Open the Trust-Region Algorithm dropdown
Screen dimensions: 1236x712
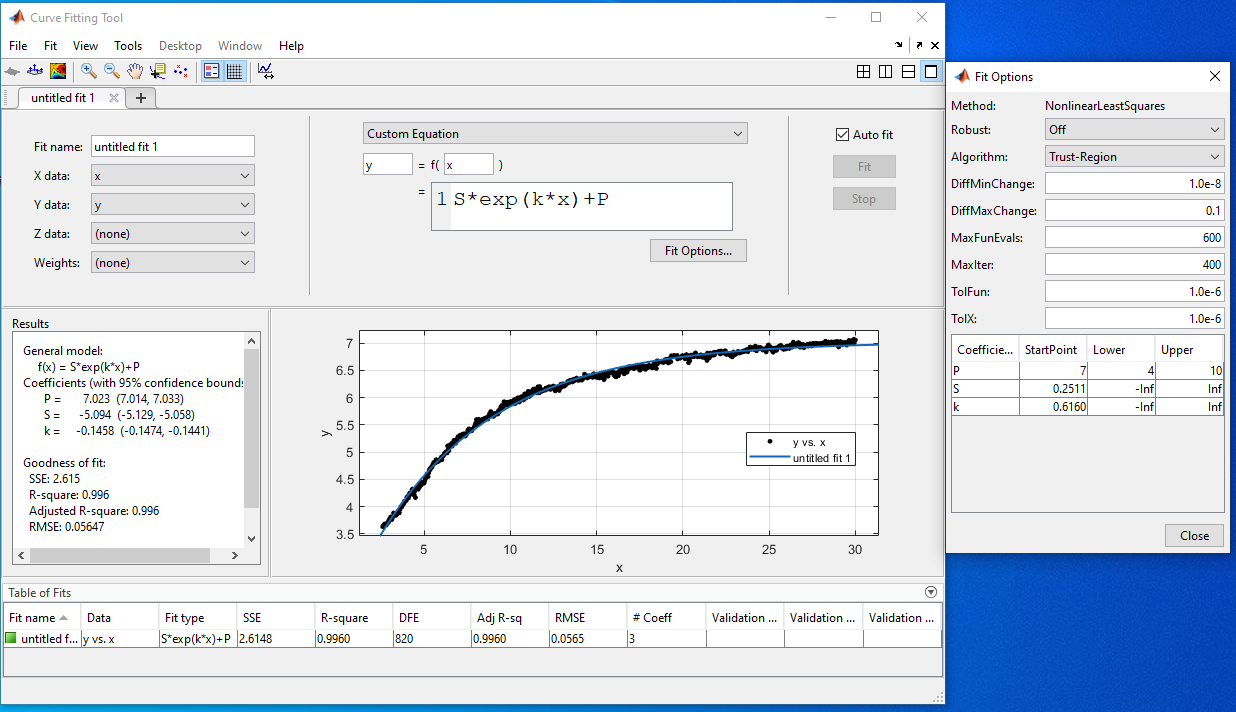click(x=1134, y=157)
